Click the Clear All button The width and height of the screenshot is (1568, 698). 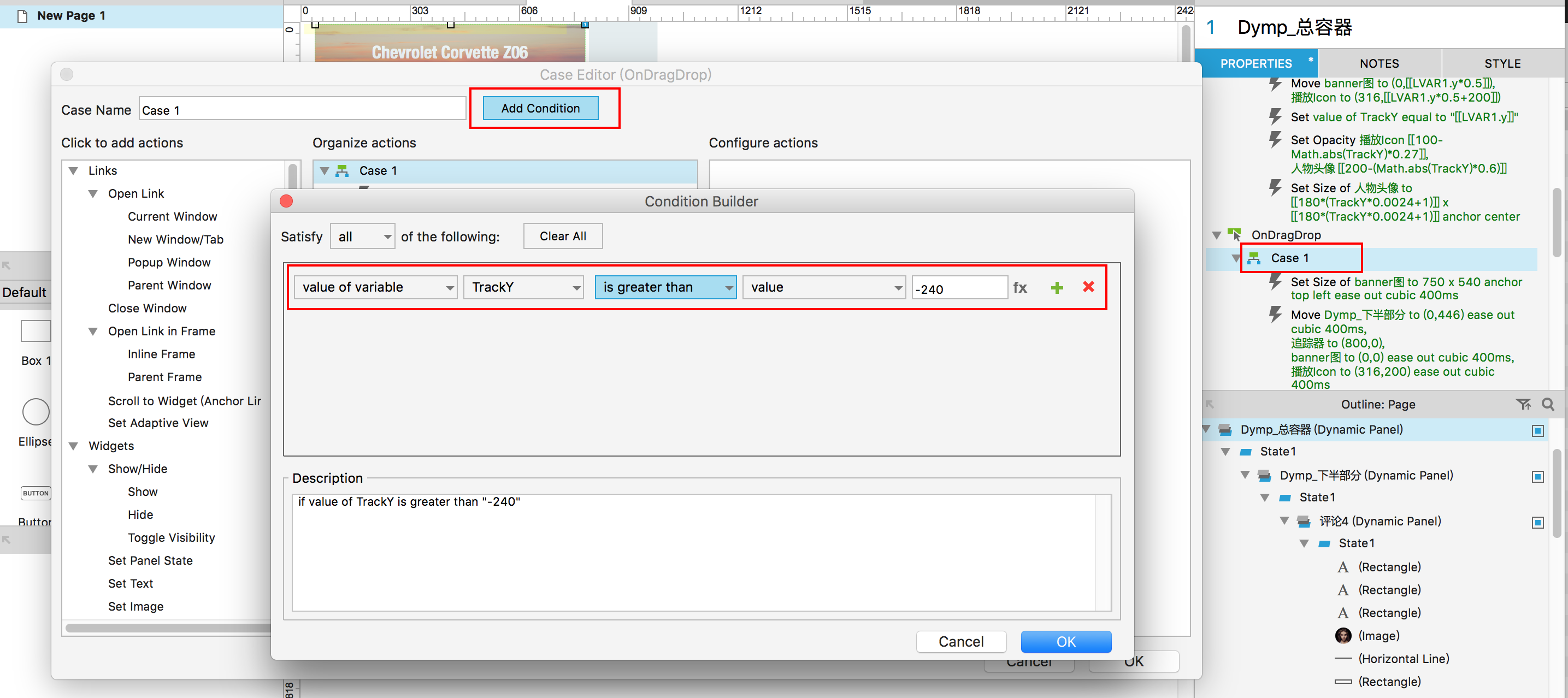click(x=562, y=236)
